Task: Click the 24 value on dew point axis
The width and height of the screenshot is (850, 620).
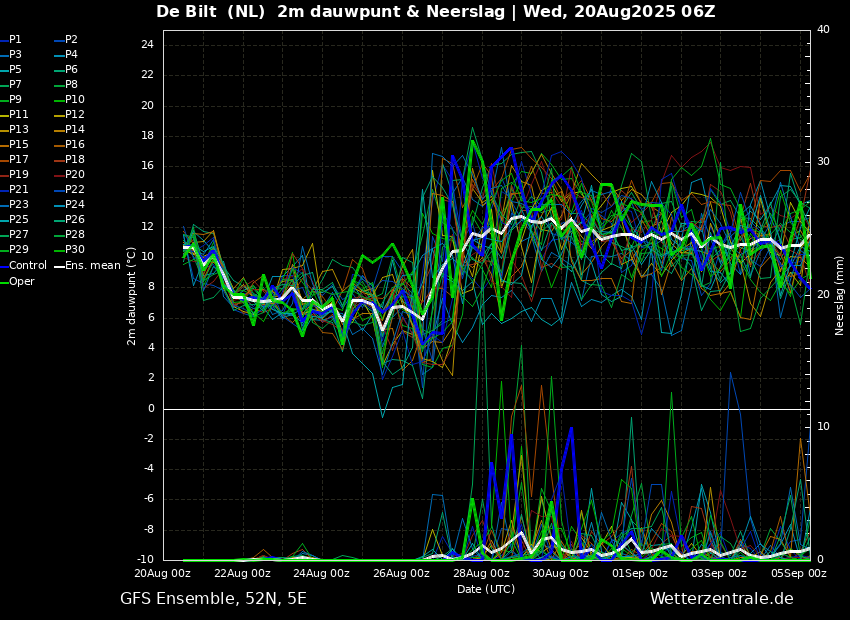Action: pos(148,44)
